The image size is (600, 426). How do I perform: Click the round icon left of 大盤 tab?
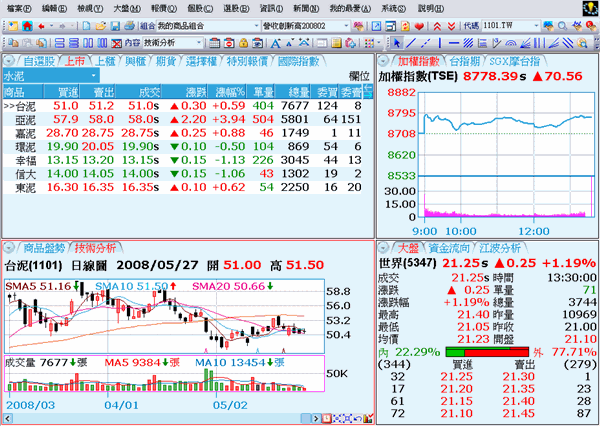[384, 247]
